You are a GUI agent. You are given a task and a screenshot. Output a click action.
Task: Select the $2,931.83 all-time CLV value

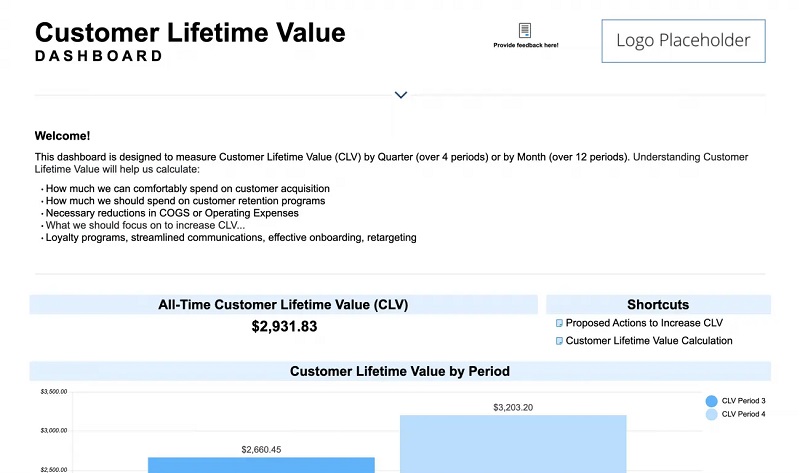[x=284, y=327]
